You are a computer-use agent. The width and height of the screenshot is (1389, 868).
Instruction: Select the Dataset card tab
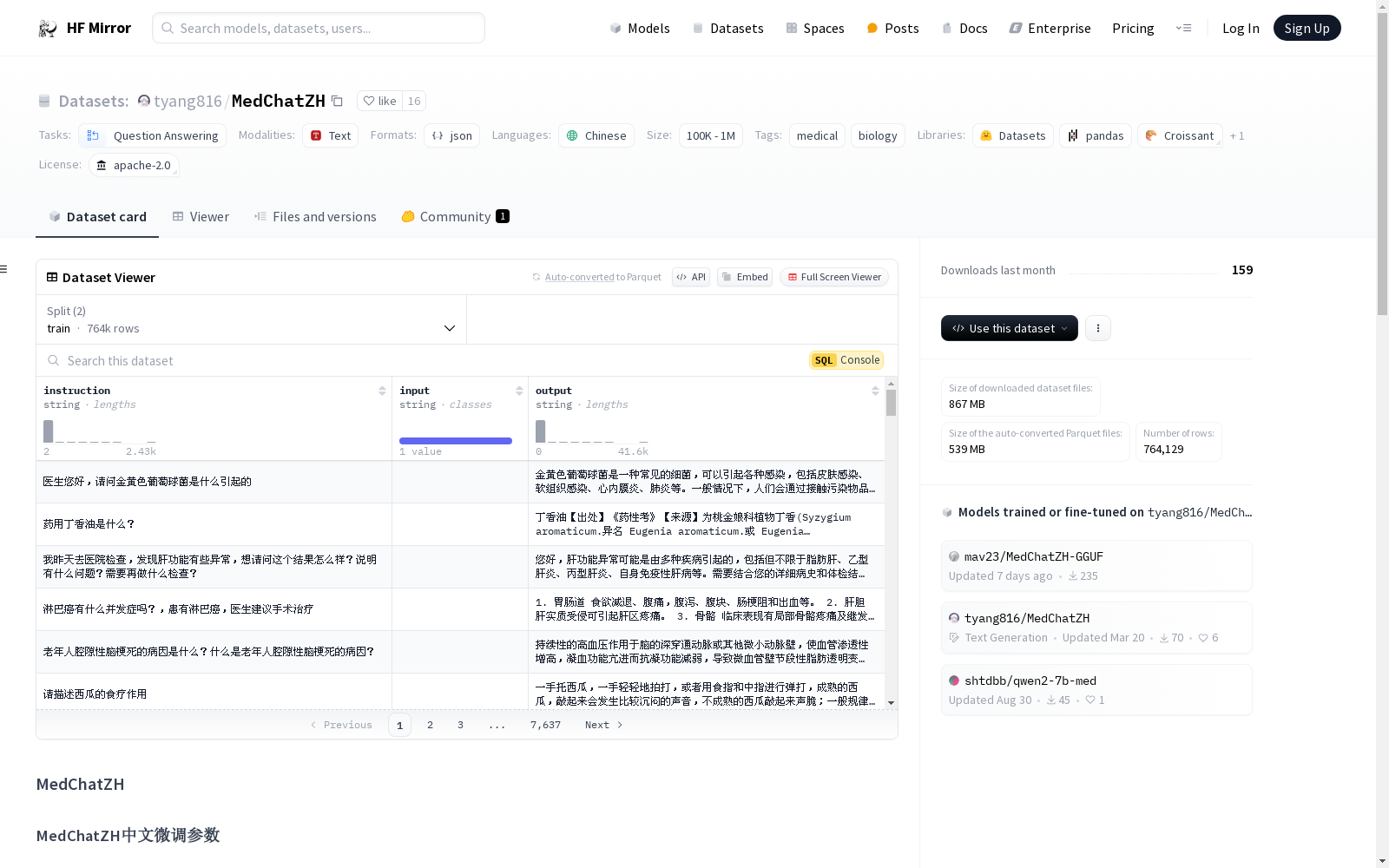[x=97, y=217]
